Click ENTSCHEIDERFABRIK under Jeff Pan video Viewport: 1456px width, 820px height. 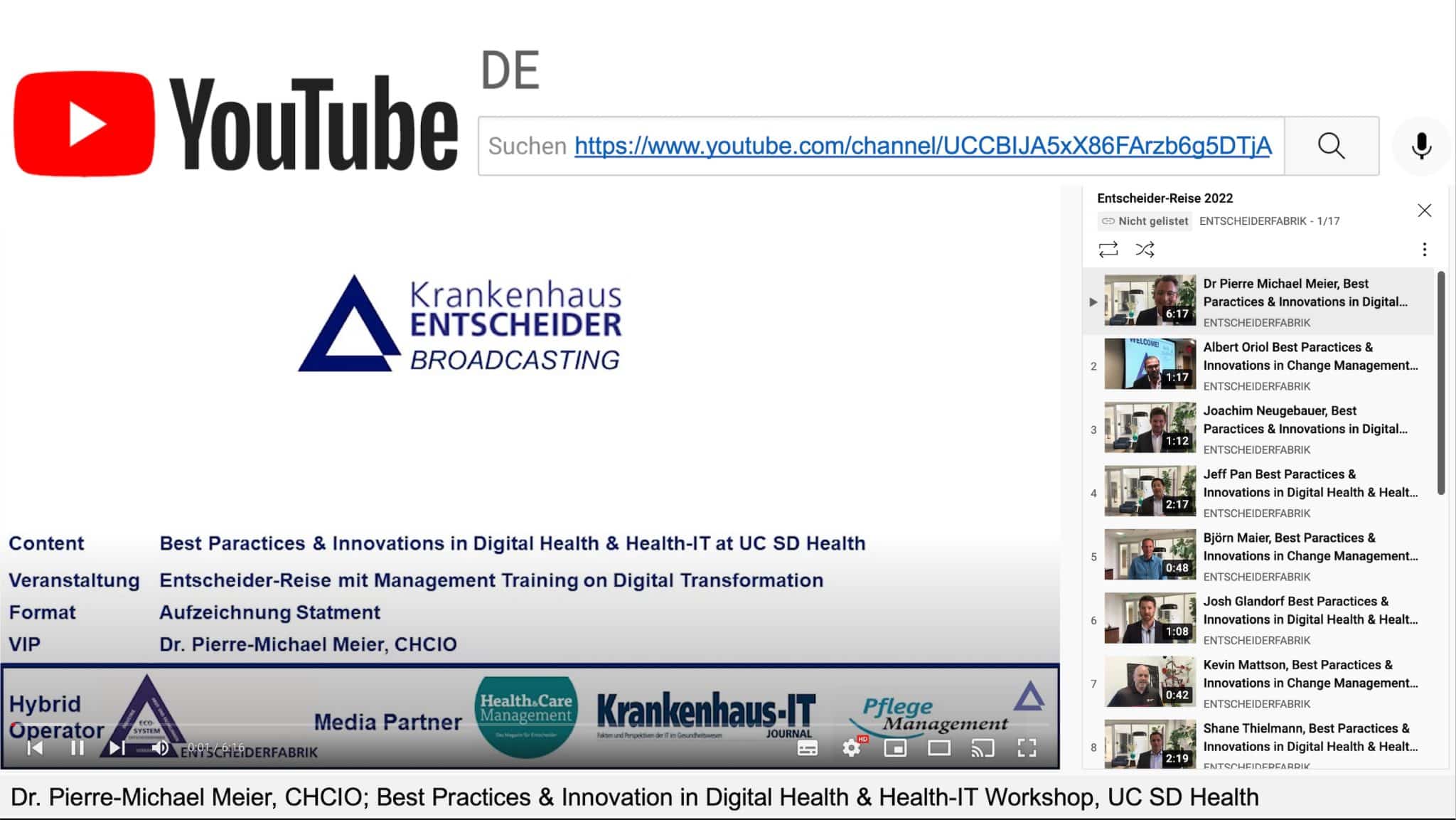(1256, 513)
